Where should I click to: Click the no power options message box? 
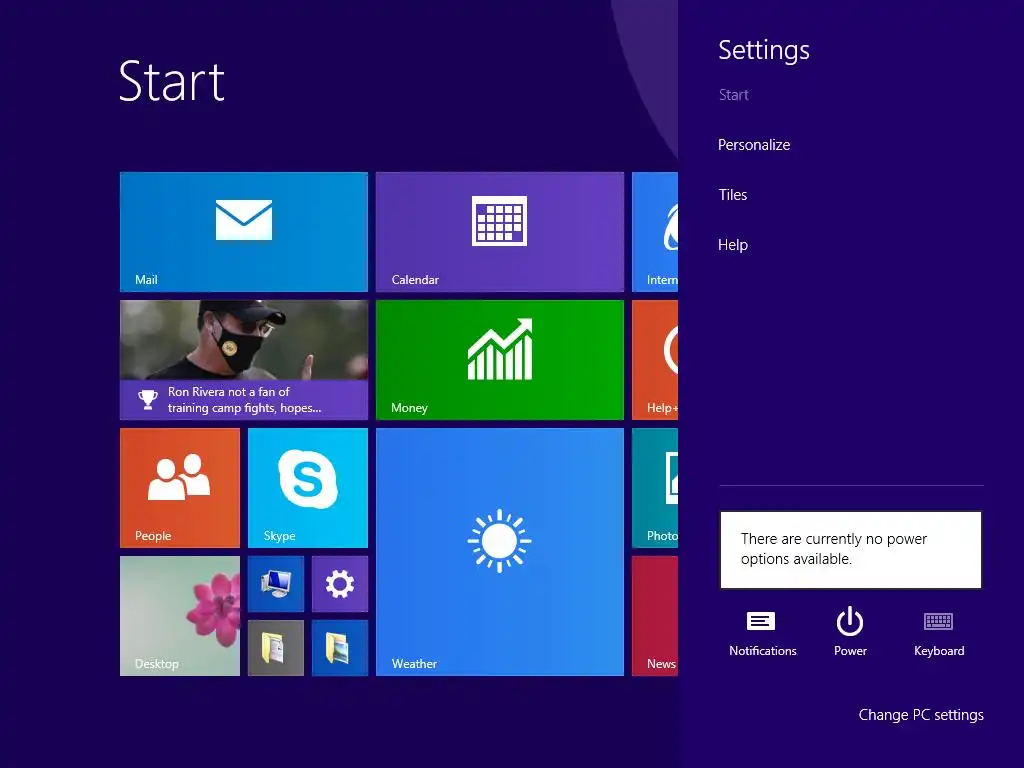pyautogui.click(x=850, y=550)
